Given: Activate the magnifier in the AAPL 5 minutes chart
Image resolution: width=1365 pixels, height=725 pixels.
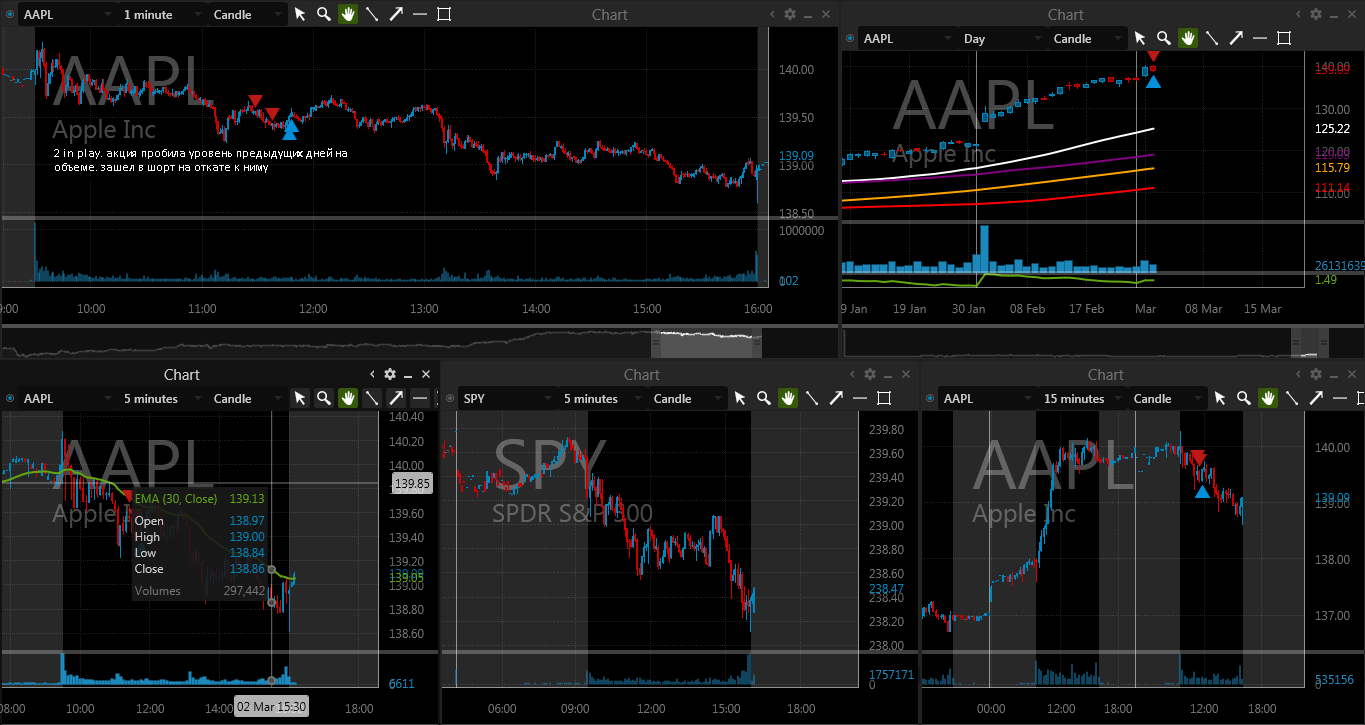Looking at the screenshot, I should [324, 398].
